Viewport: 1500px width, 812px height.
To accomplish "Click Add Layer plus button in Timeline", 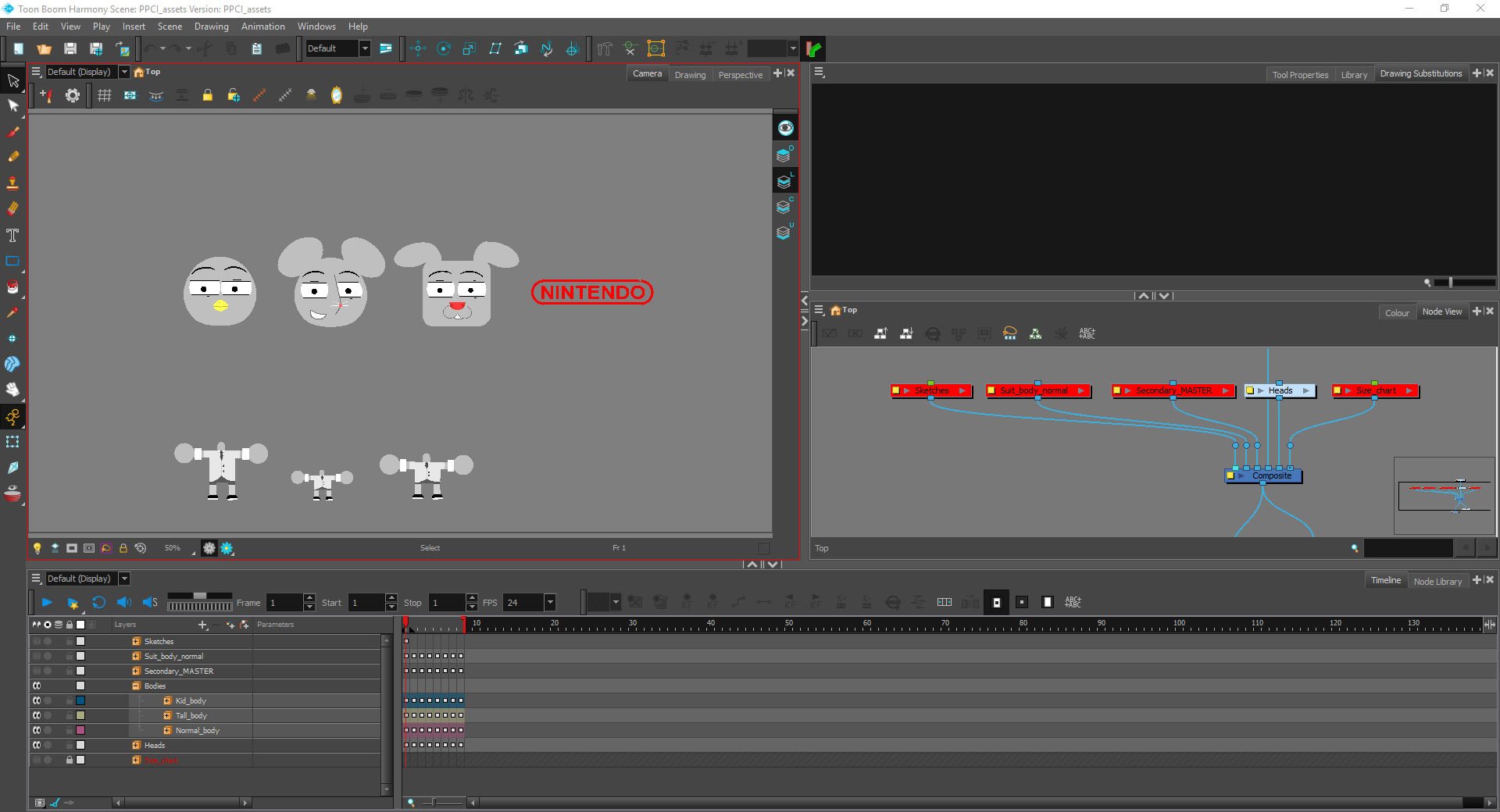I will [x=203, y=625].
